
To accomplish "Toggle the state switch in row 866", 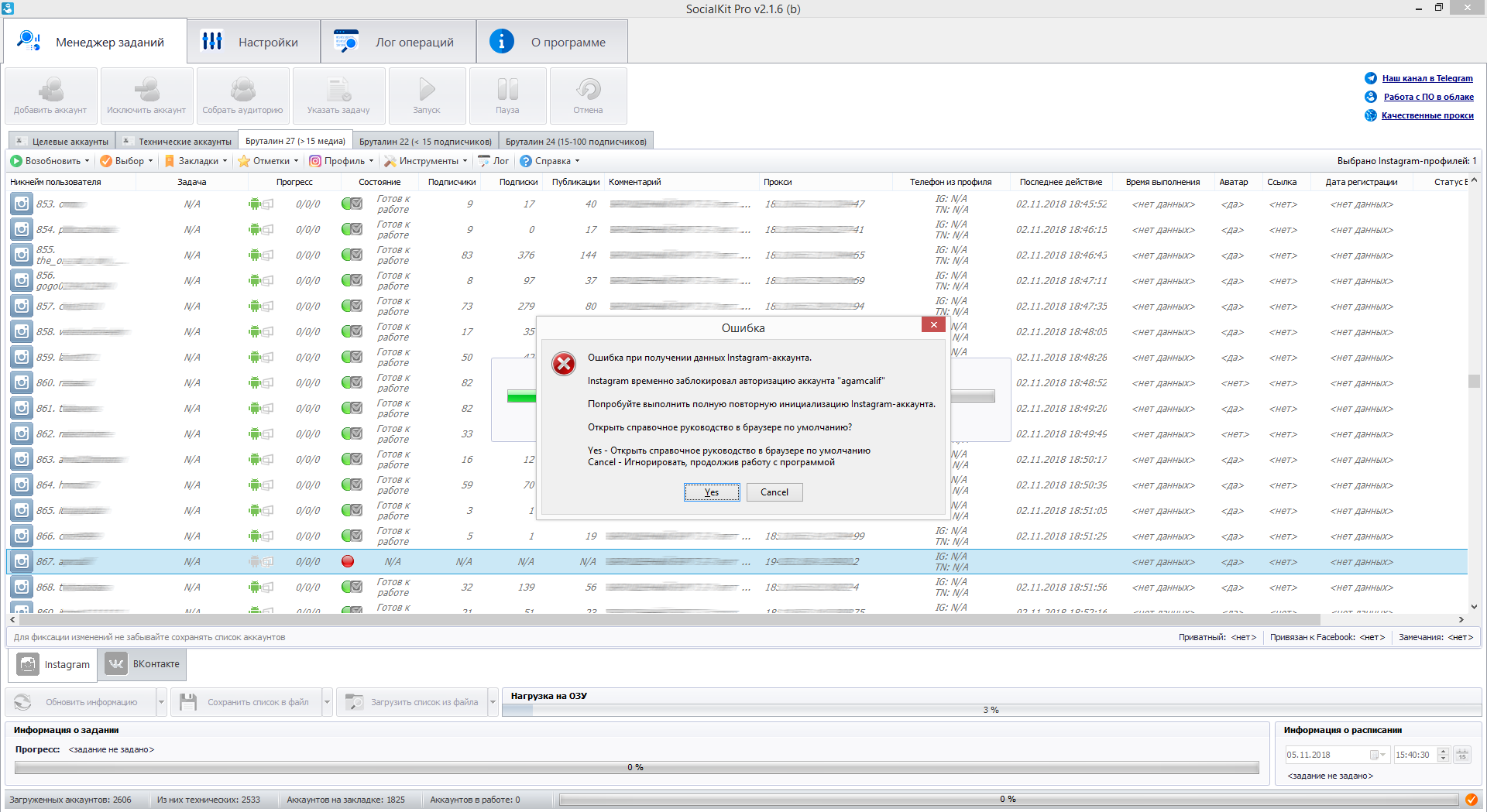I will tap(352, 536).
